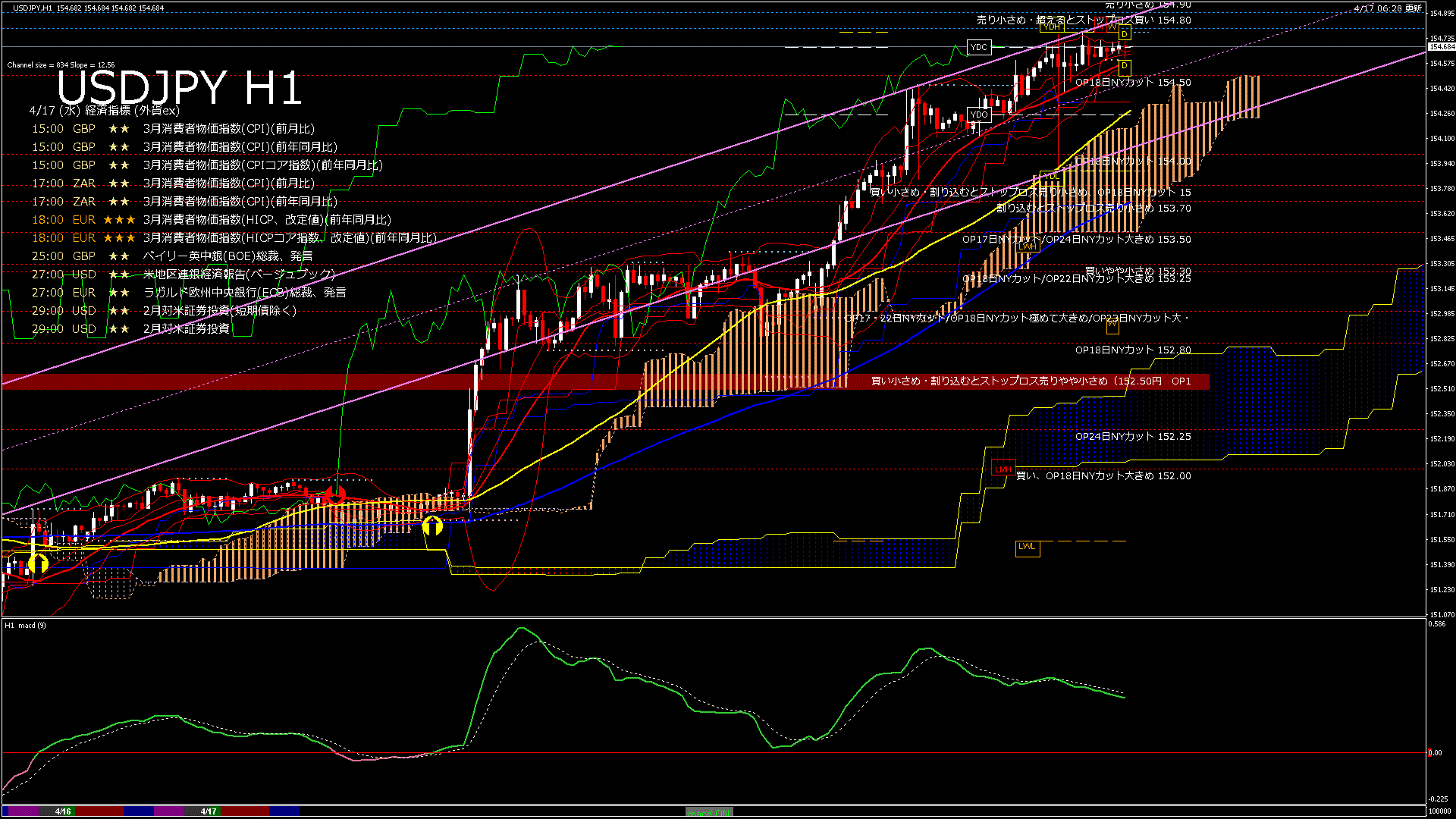1456x819 pixels.
Task: Select the YDH yesterday-high label
Action: 1053,27
